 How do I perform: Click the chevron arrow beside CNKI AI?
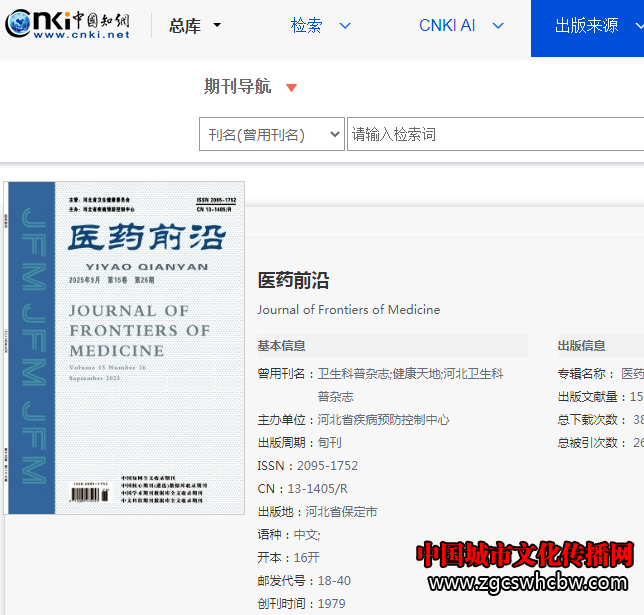[x=497, y=26]
